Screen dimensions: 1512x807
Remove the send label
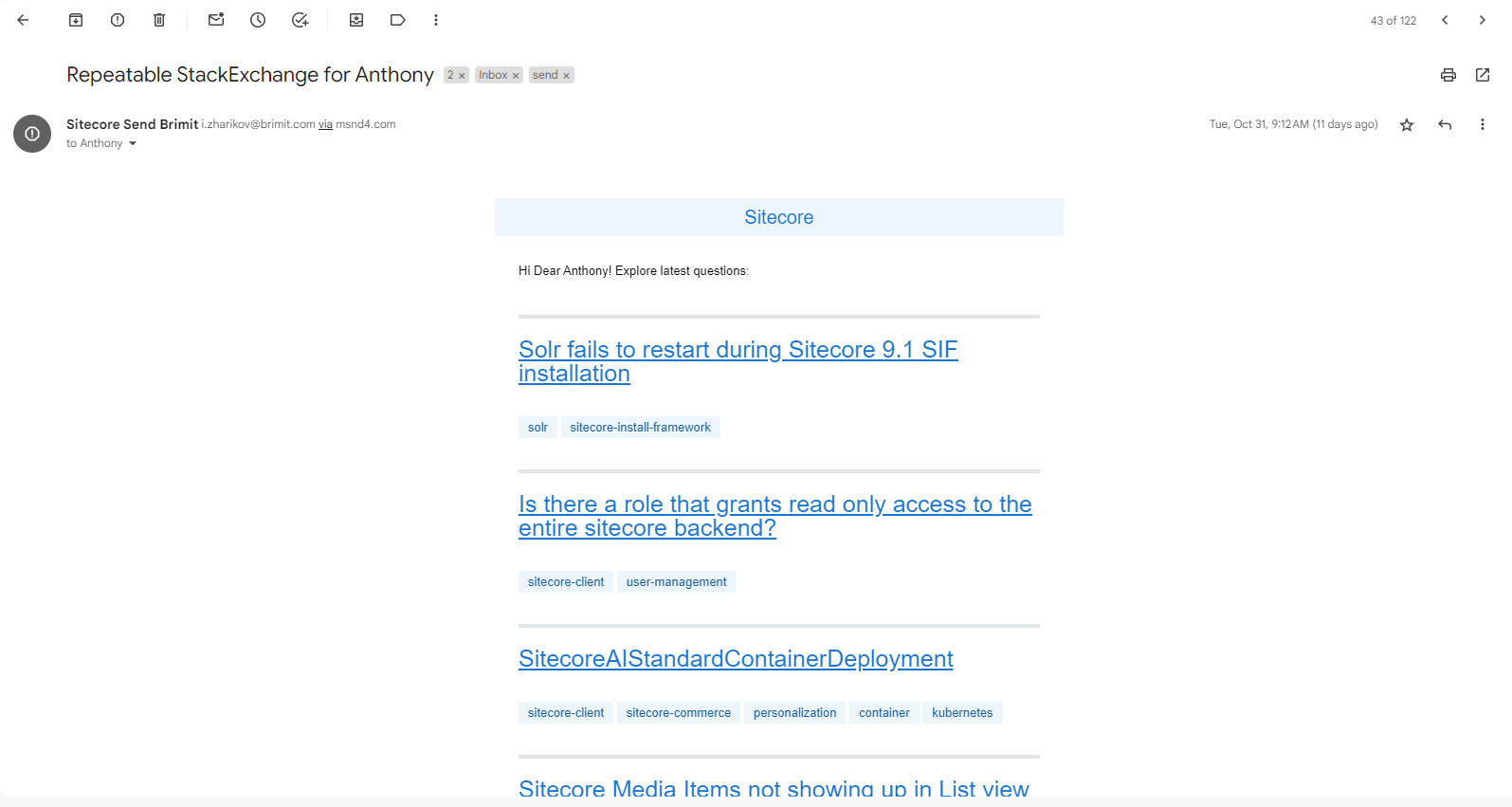pos(566,76)
